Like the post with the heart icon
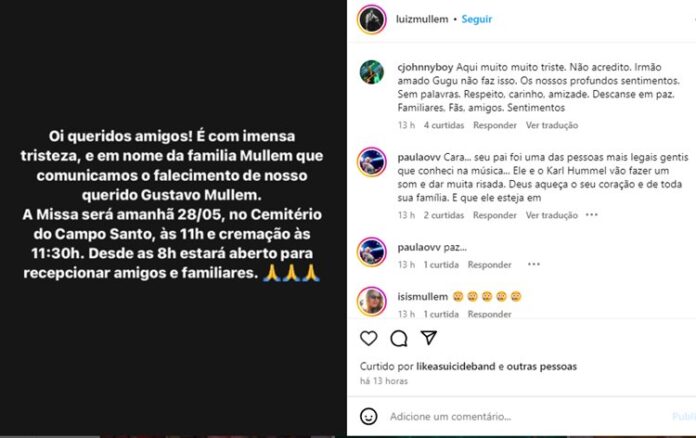This screenshot has height=438, width=696. tap(368, 339)
